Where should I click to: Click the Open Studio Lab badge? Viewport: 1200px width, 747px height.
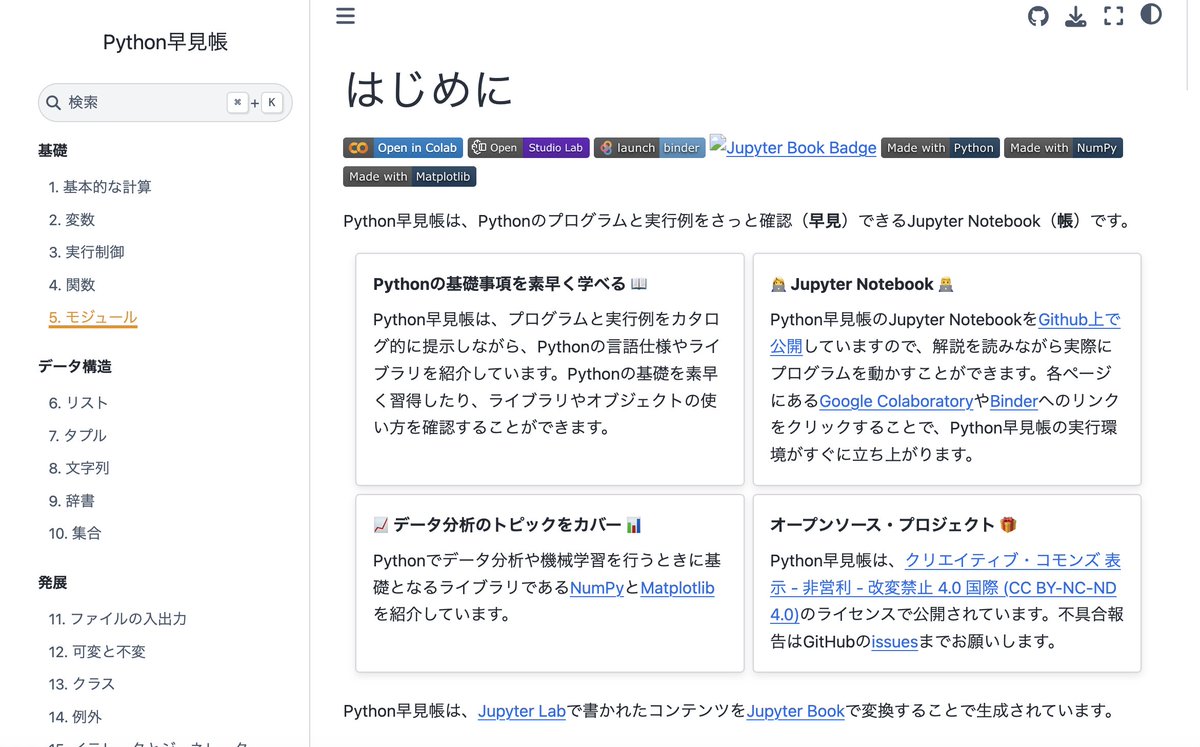click(528, 148)
